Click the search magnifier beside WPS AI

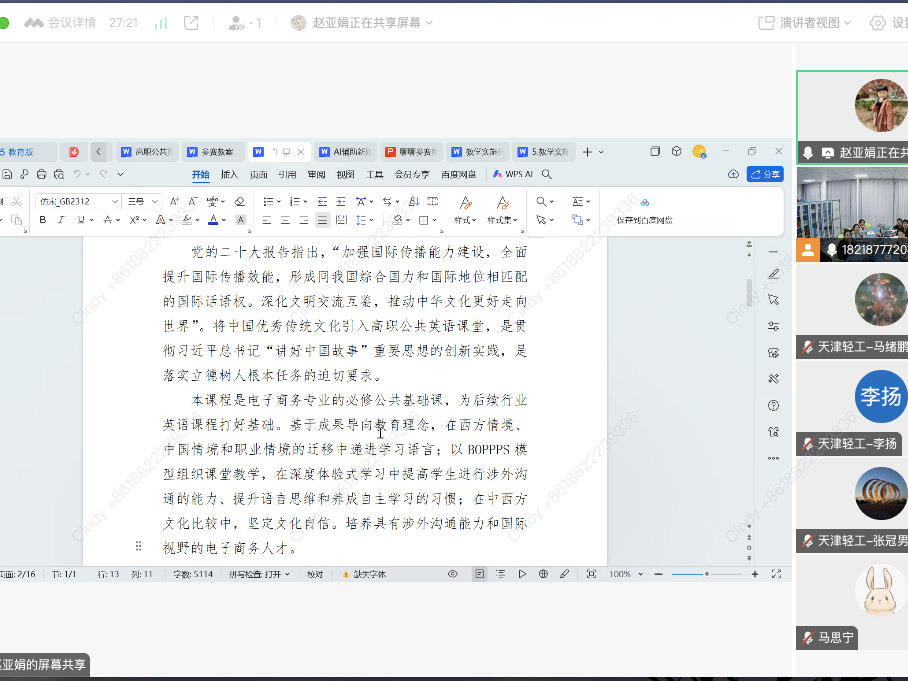tap(546, 174)
